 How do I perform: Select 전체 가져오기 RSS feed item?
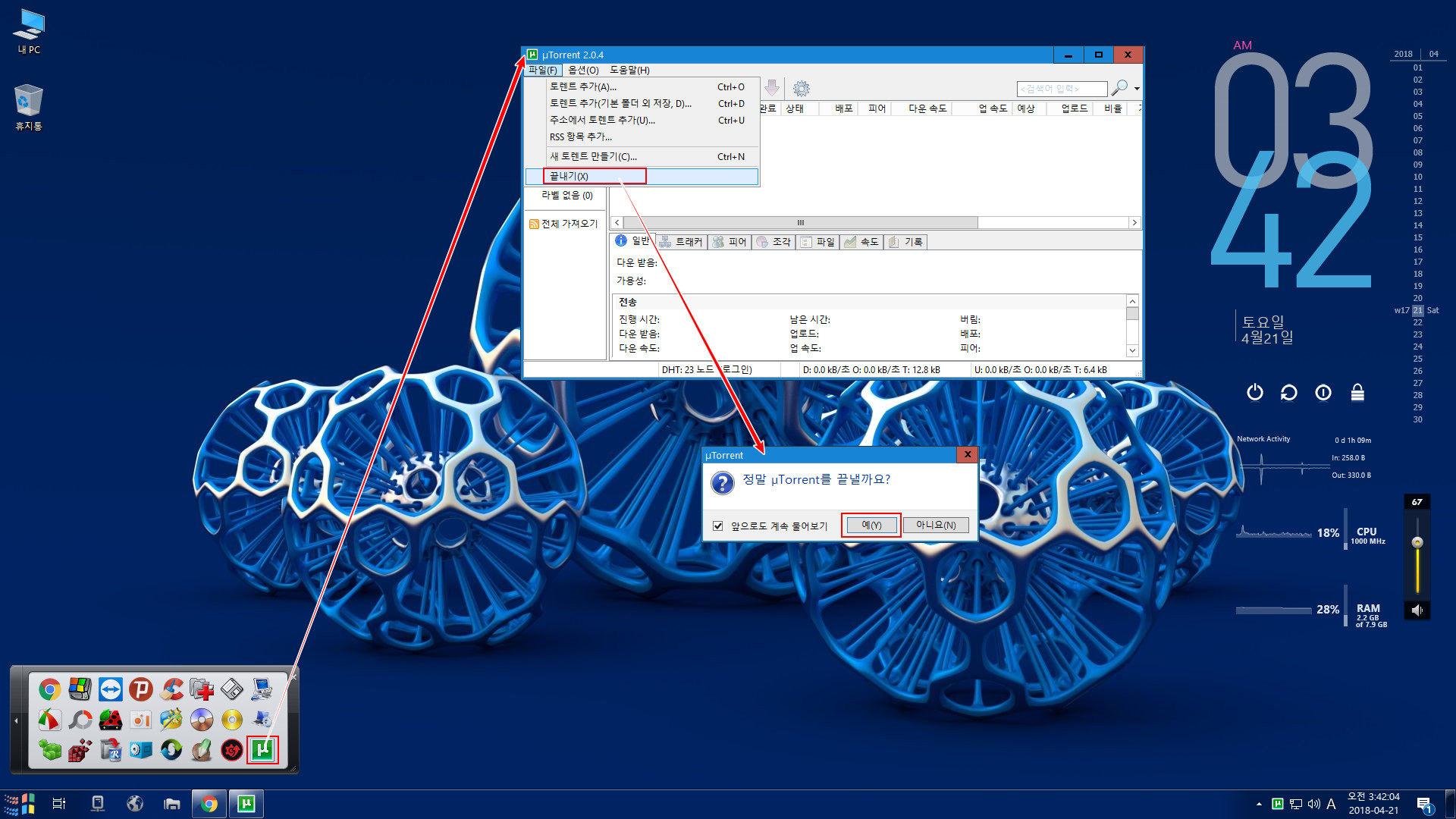[x=563, y=224]
